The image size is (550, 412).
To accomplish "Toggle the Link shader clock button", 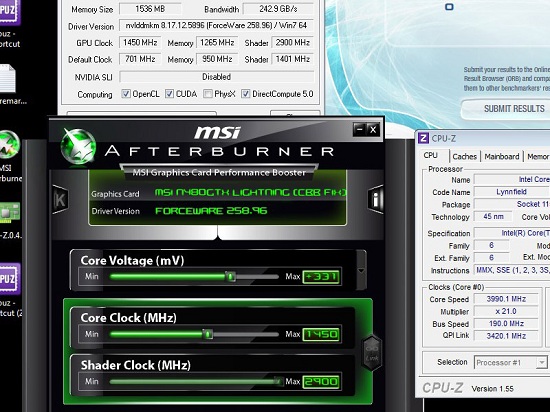I will [x=371, y=353].
